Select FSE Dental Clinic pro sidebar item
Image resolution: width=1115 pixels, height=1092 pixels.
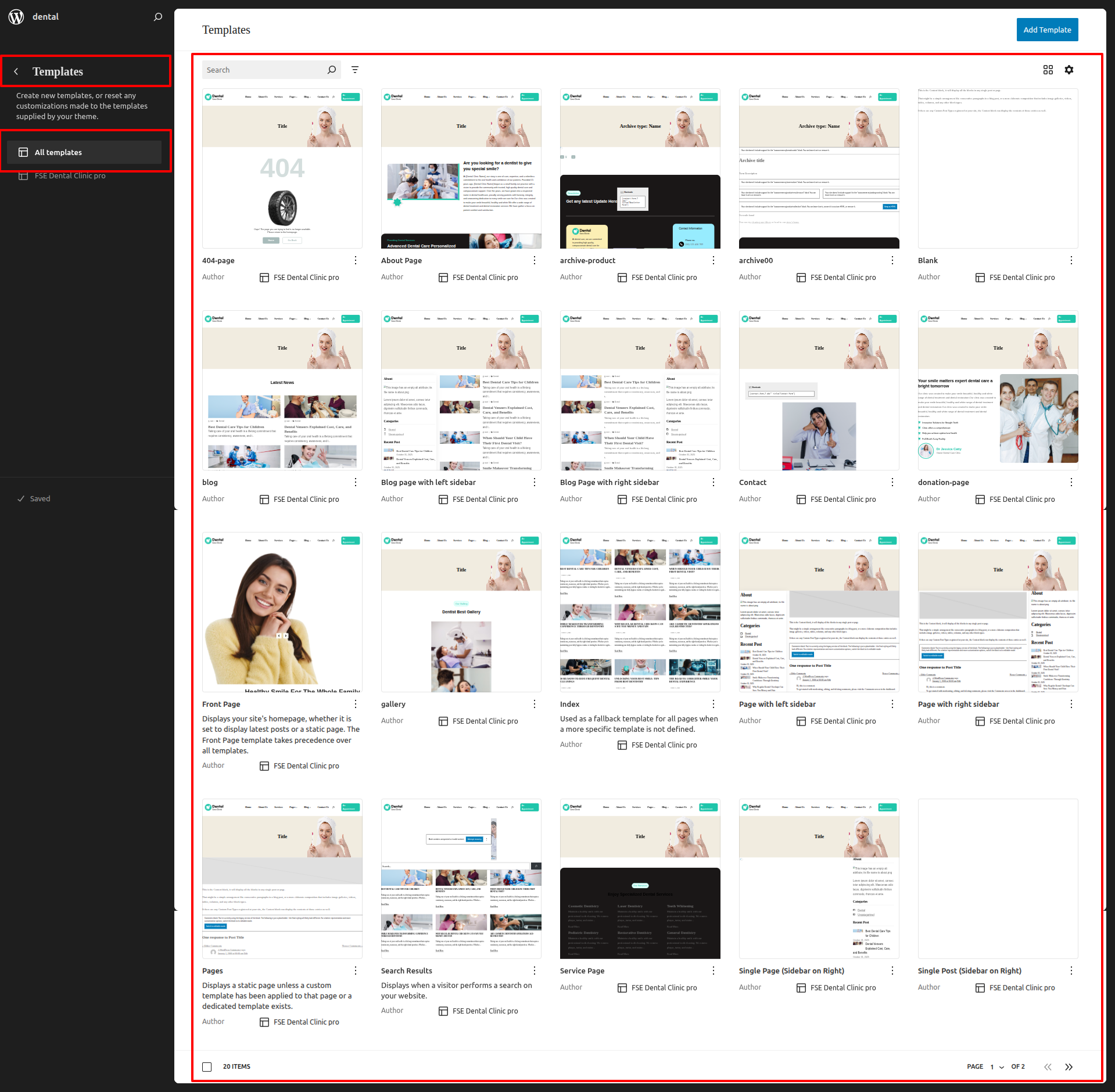[70, 176]
